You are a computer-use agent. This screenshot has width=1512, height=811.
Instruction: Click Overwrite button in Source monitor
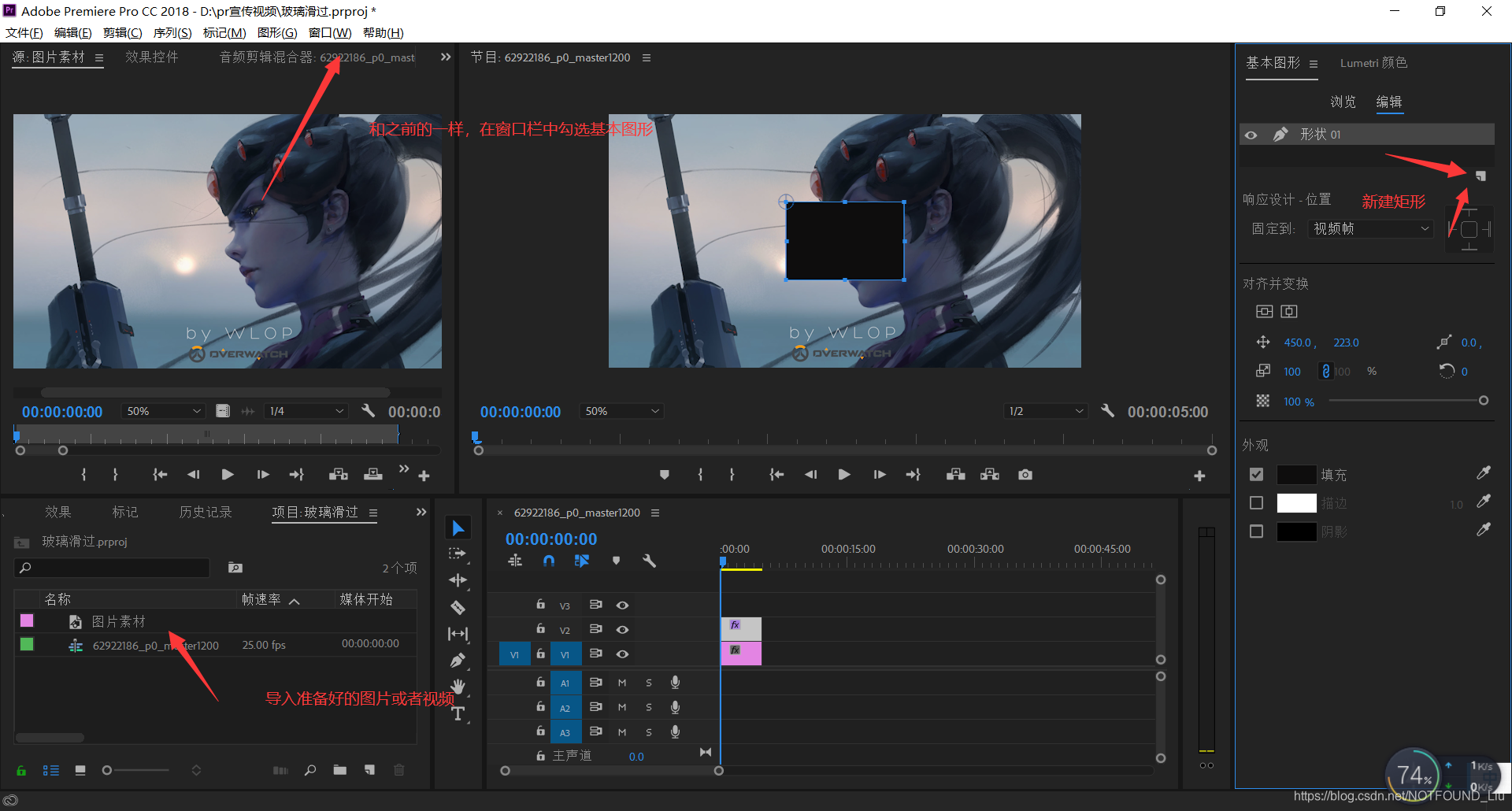pos(372,475)
